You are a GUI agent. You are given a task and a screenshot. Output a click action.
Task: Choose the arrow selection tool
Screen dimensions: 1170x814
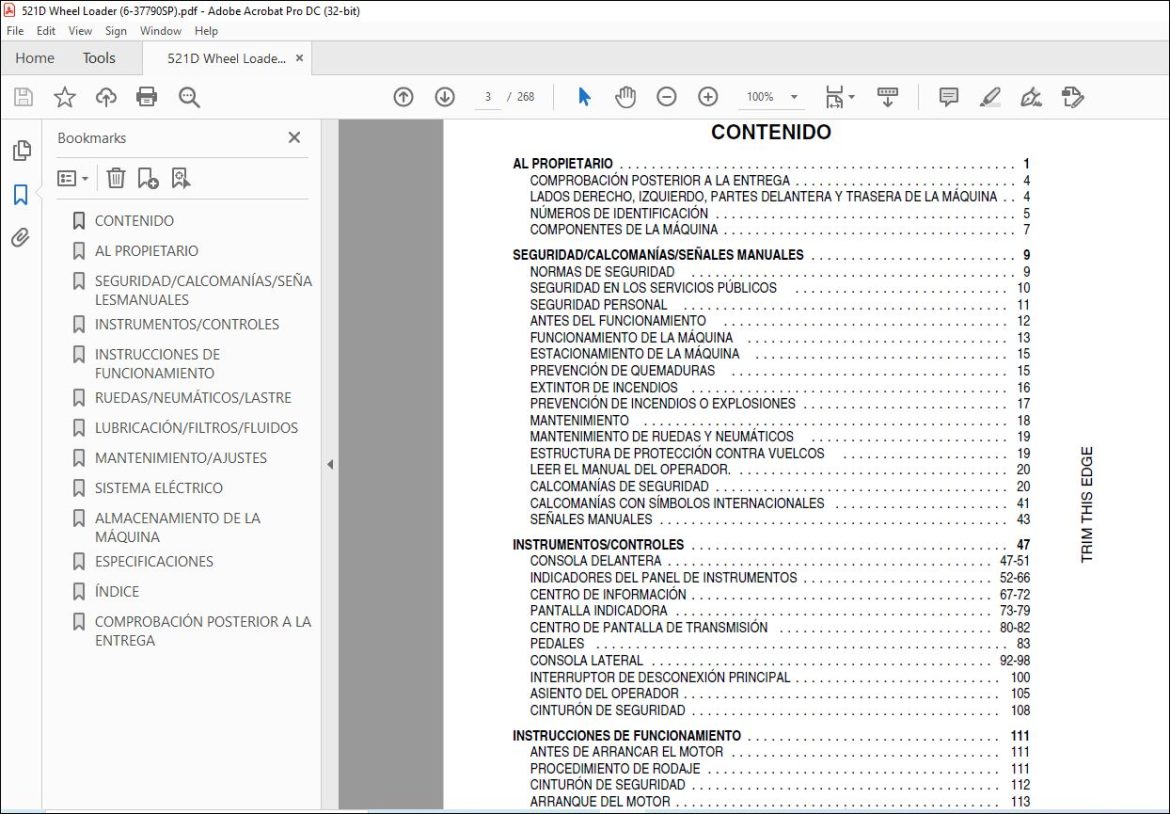tap(584, 97)
